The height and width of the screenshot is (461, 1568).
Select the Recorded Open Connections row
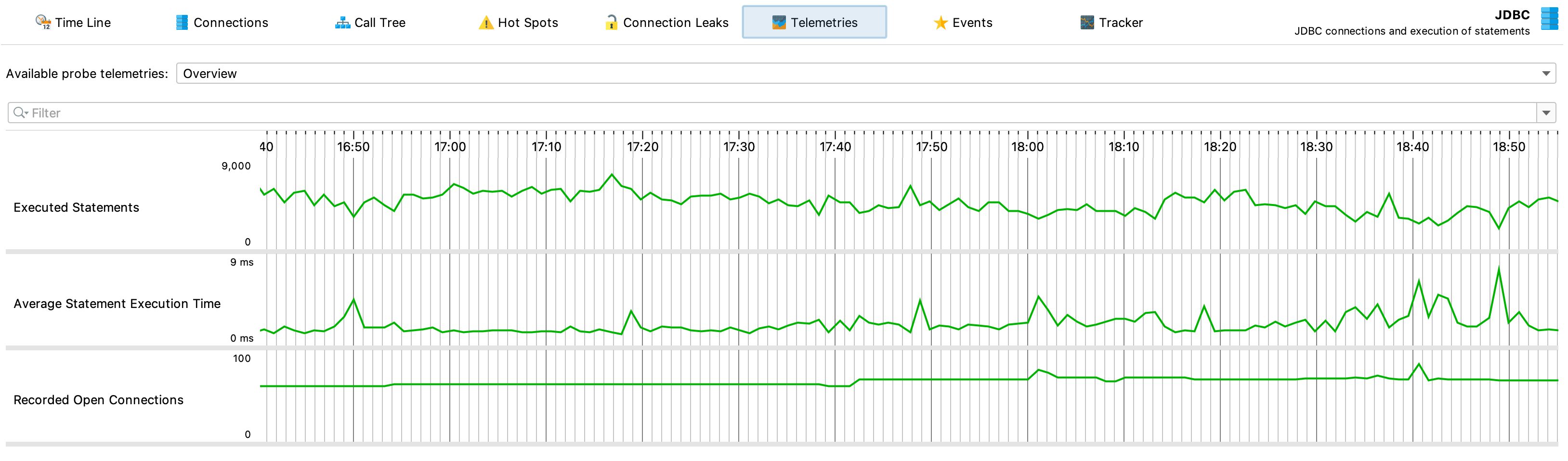[98, 399]
